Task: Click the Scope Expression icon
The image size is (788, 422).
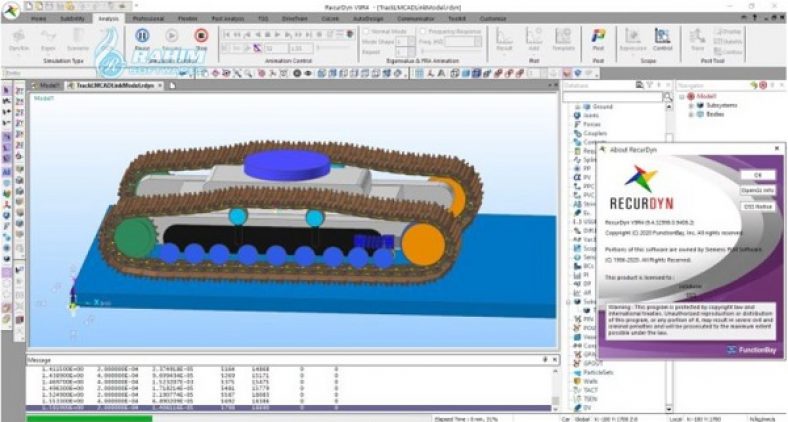Action: coord(632,36)
